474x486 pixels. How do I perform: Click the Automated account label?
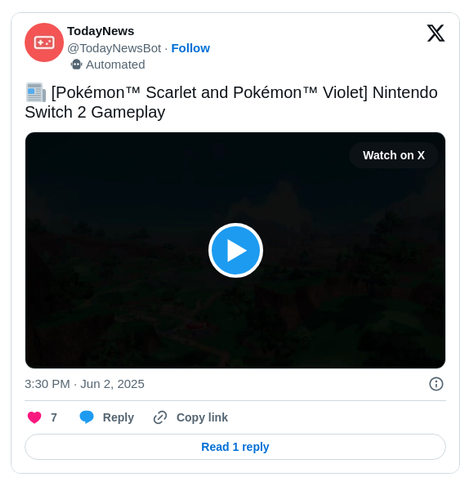click(115, 65)
